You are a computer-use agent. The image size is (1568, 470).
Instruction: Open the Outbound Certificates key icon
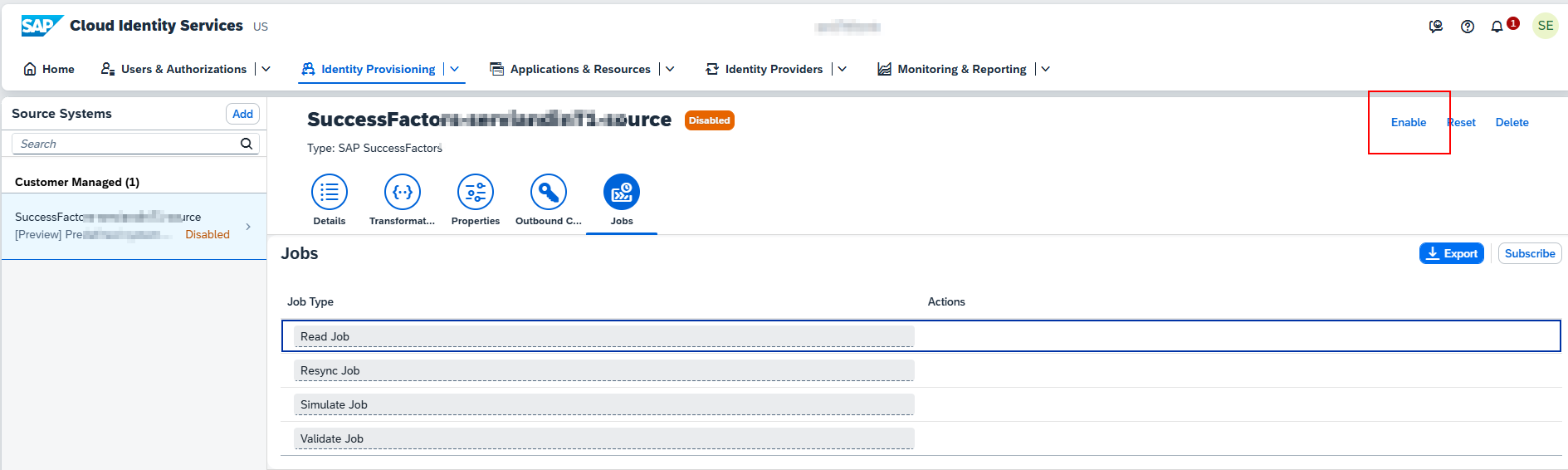click(x=549, y=192)
